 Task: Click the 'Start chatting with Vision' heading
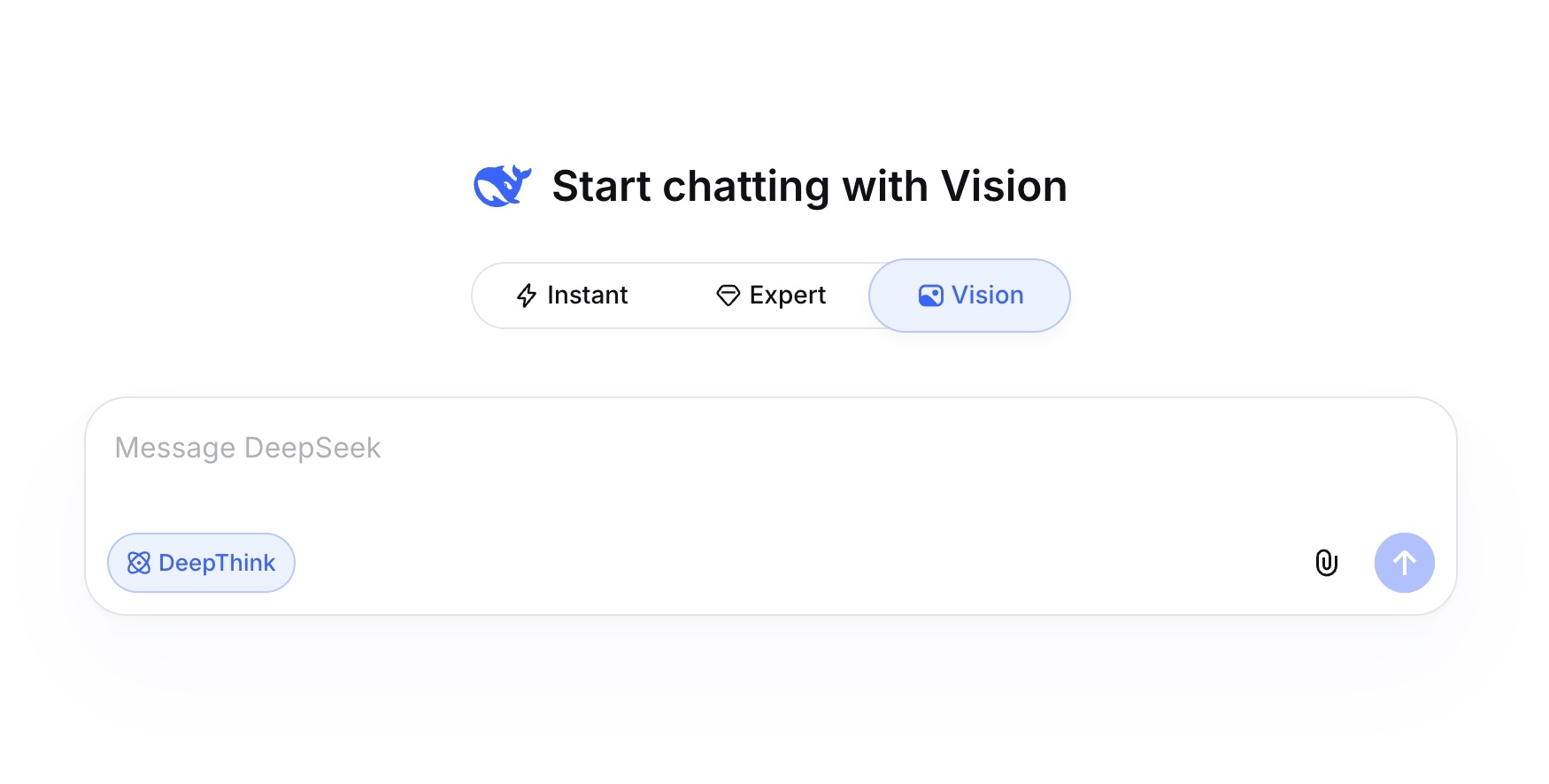pyautogui.click(x=809, y=186)
